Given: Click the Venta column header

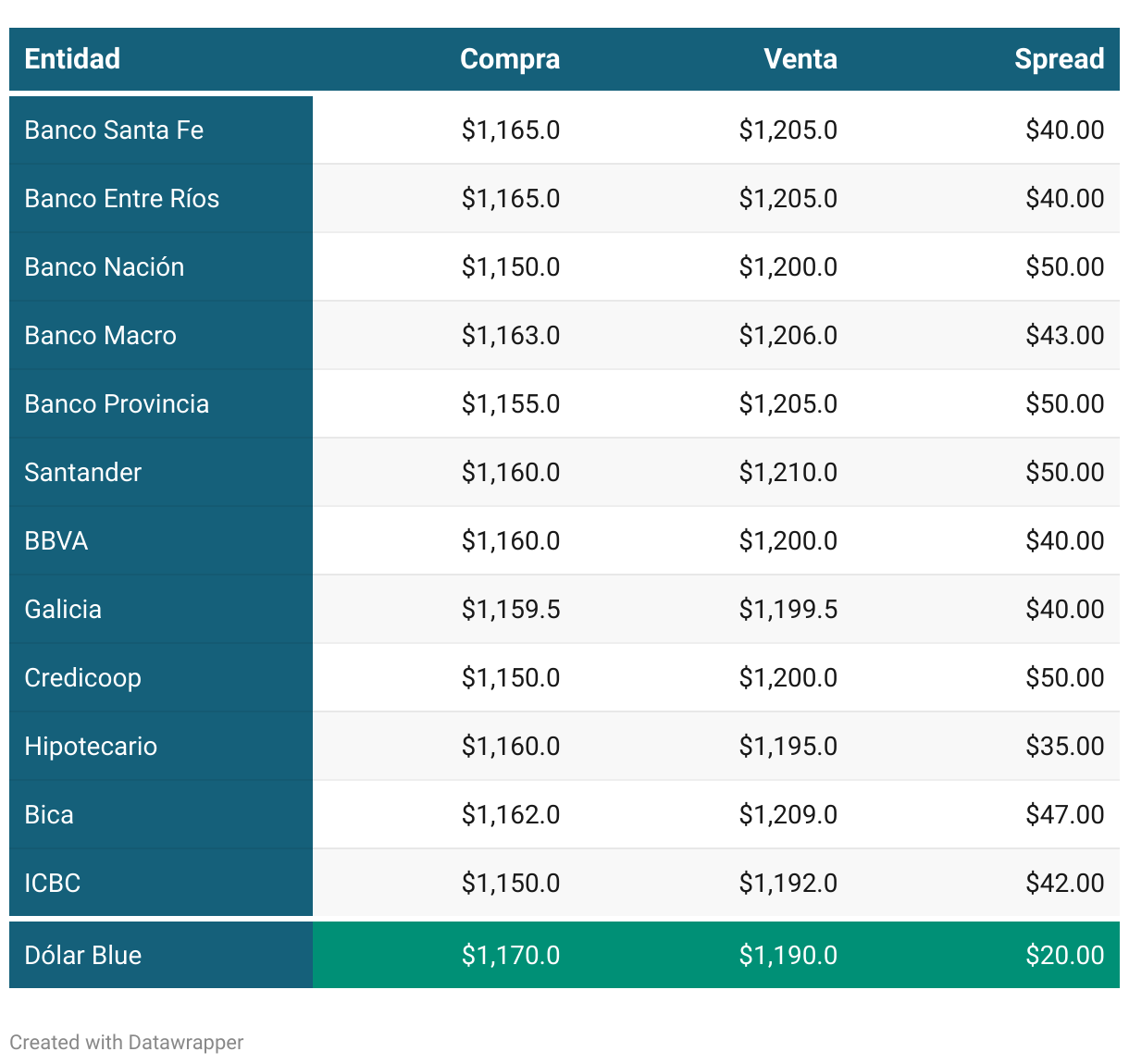Looking at the screenshot, I should point(800,59).
